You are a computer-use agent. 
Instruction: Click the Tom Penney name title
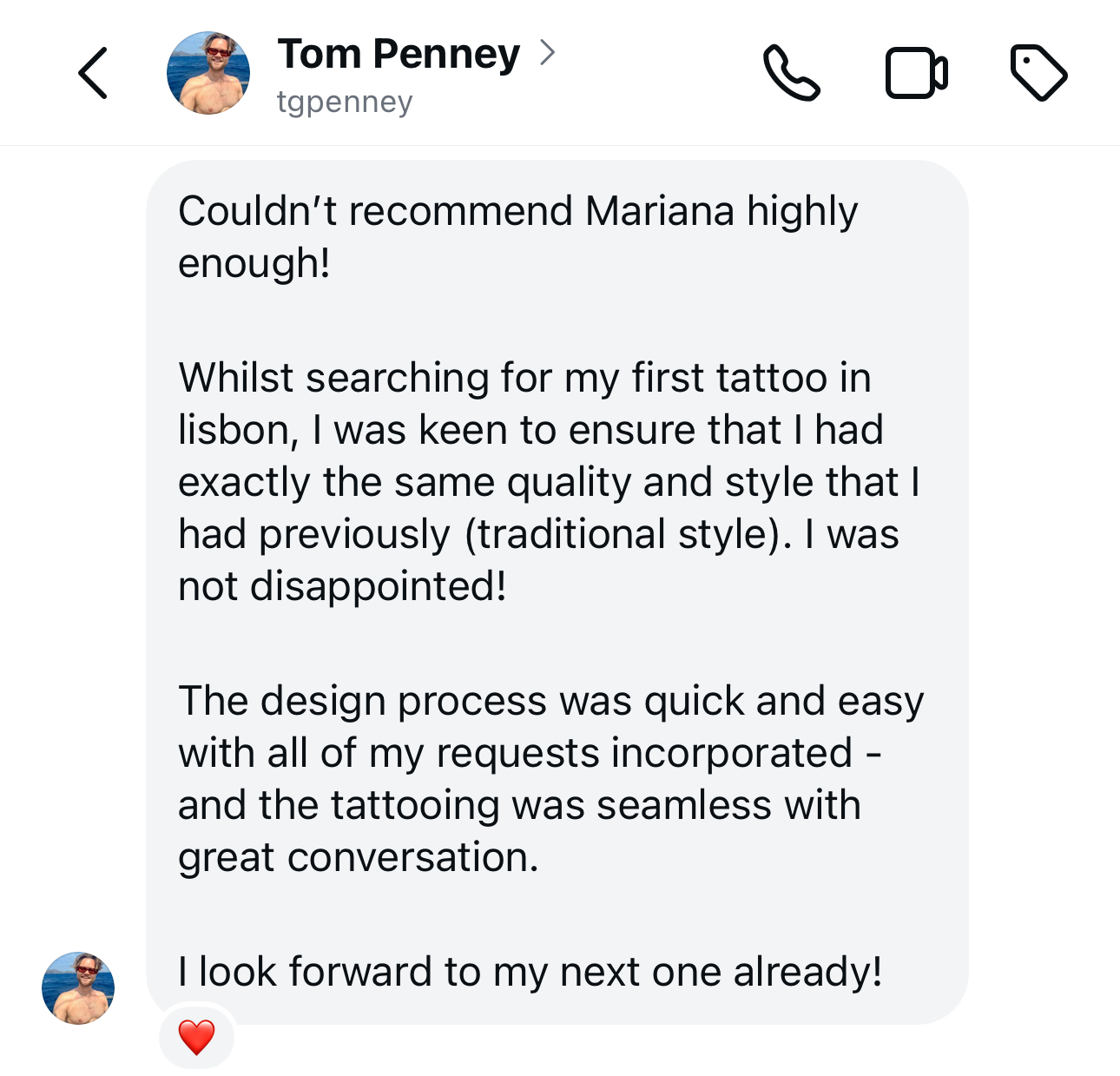coord(399,54)
